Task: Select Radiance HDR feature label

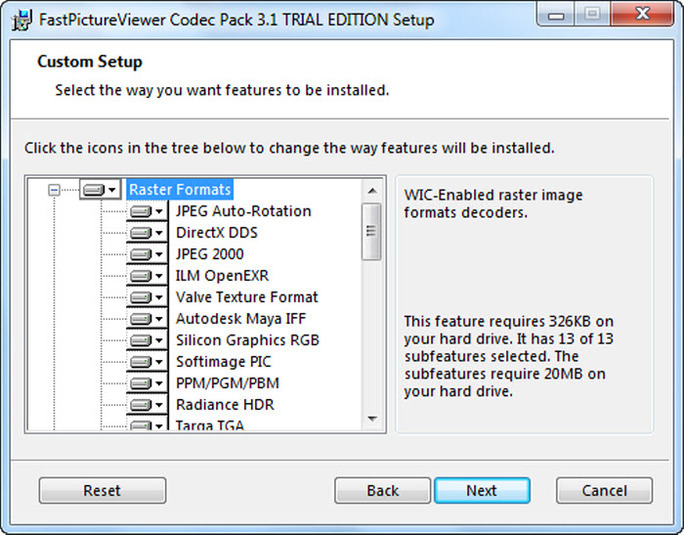Action: coord(225,405)
